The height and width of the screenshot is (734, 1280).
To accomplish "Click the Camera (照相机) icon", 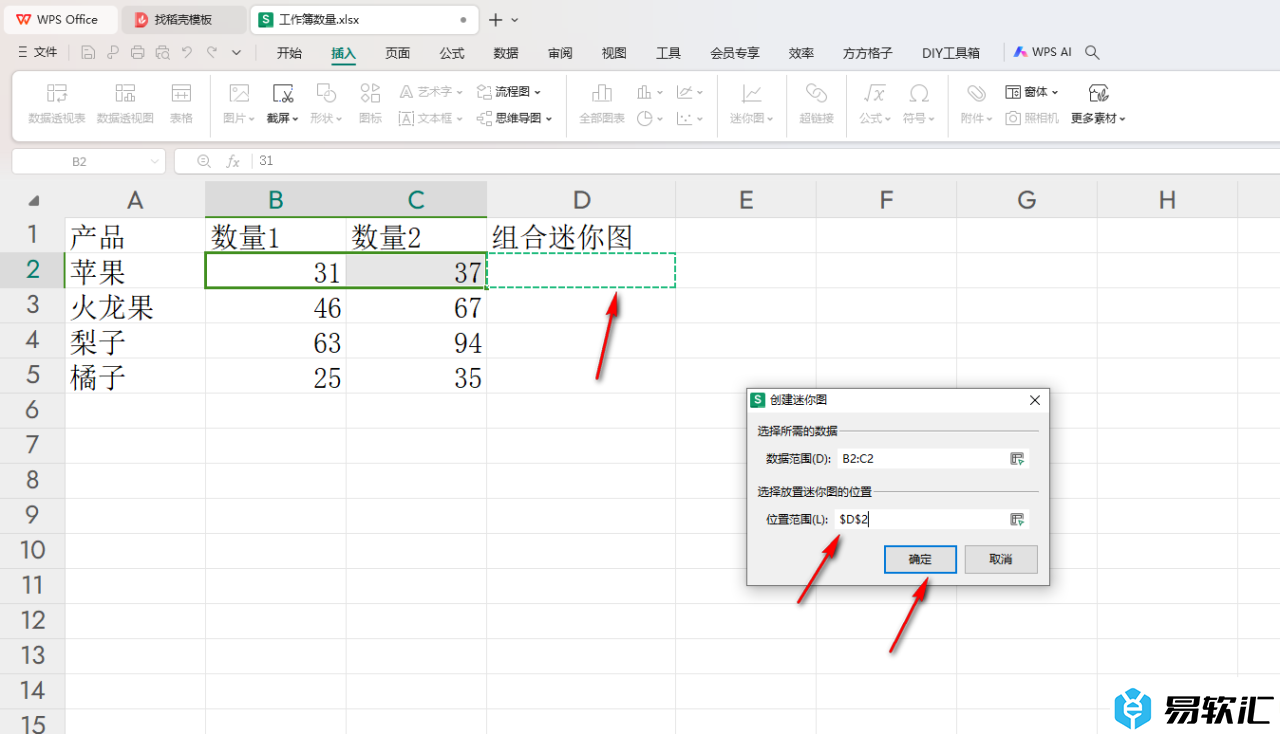I will 1014,118.
